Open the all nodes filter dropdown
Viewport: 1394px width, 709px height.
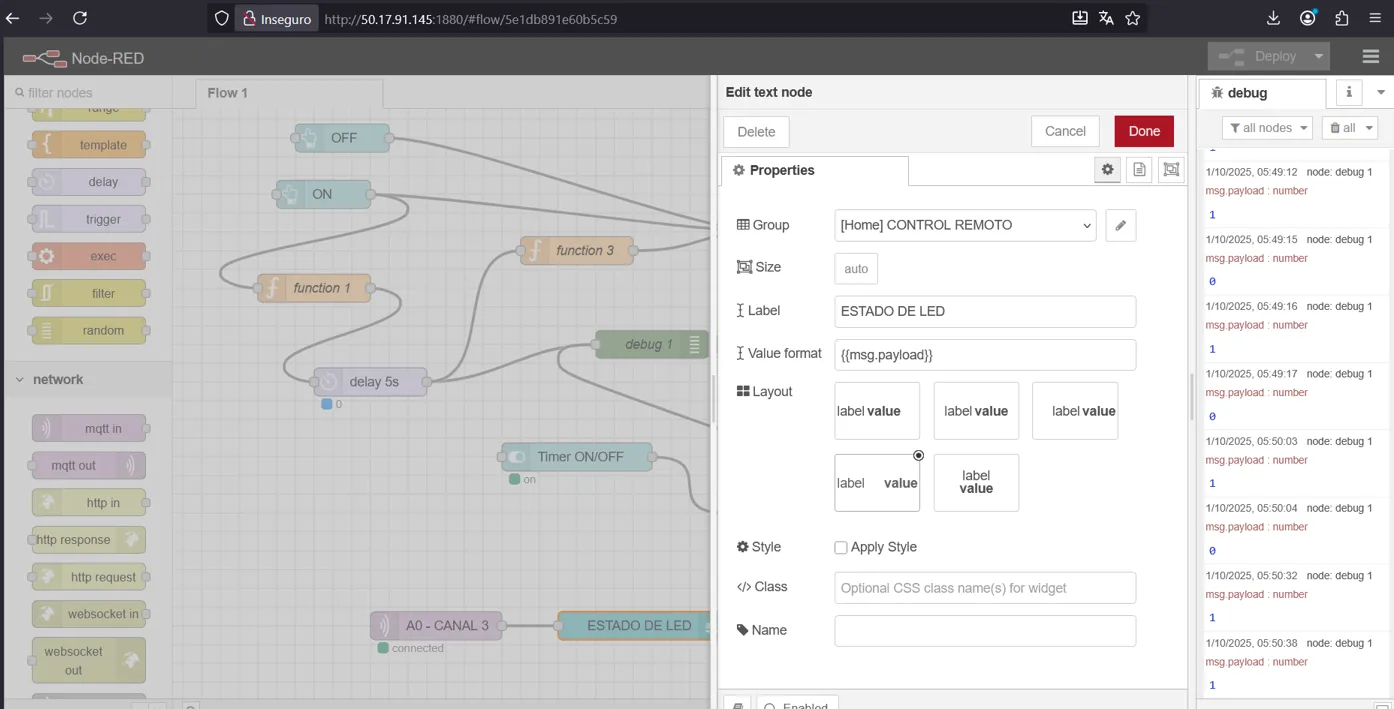[1267, 128]
